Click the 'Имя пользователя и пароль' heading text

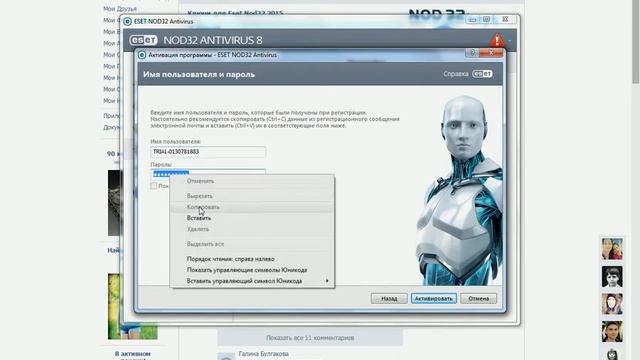[x=199, y=74]
